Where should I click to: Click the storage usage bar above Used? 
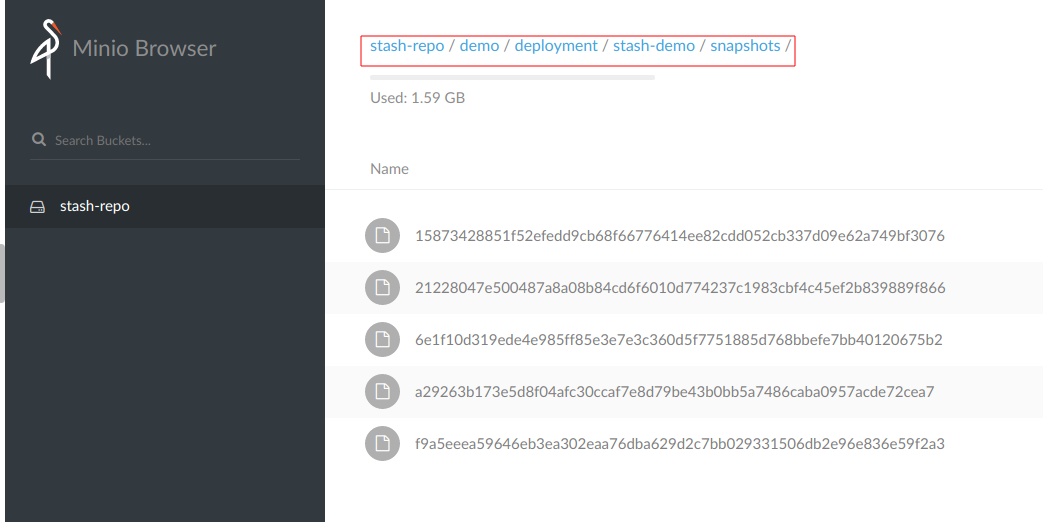(512, 77)
